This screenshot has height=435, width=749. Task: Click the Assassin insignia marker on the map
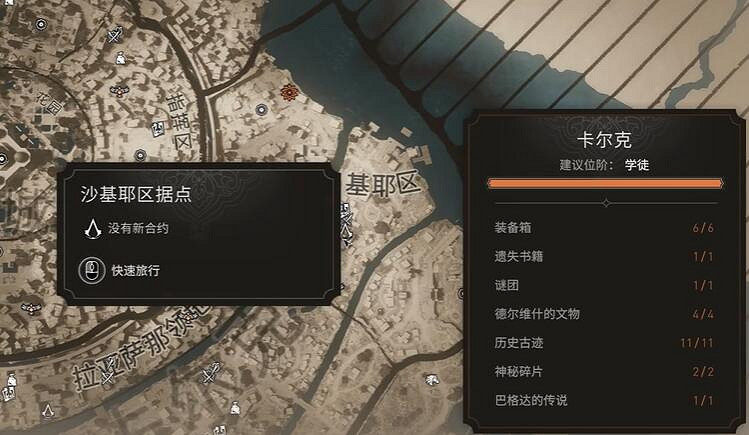coord(48,411)
